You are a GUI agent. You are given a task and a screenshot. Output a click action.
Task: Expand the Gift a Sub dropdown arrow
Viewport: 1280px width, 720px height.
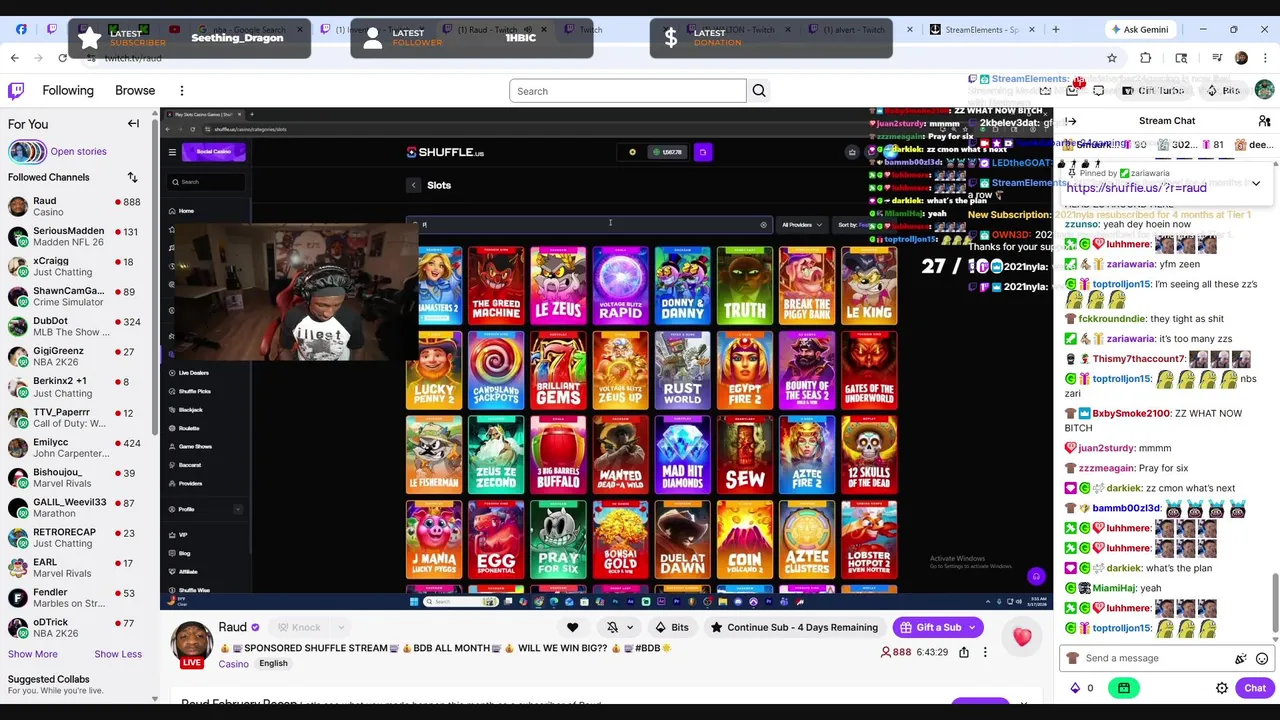[x=971, y=627]
